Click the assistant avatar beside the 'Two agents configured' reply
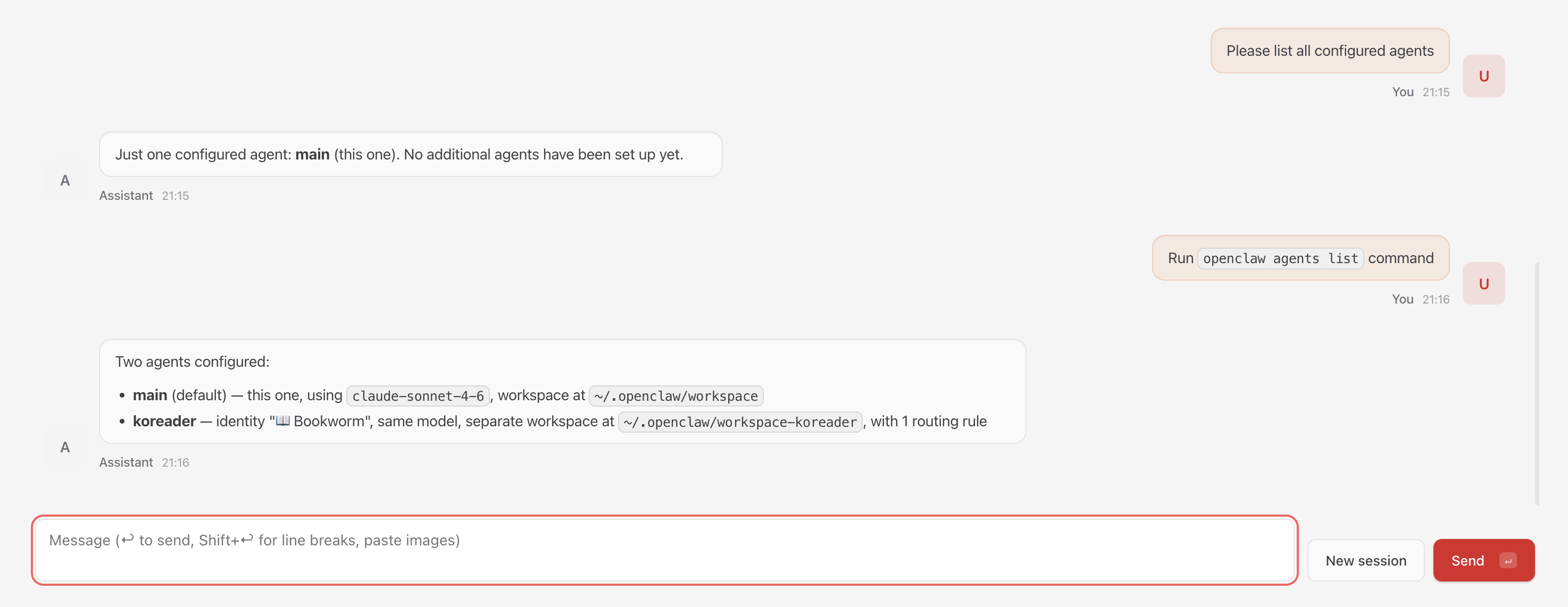Screen dimensions: 1568x607 tap(65, 448)
